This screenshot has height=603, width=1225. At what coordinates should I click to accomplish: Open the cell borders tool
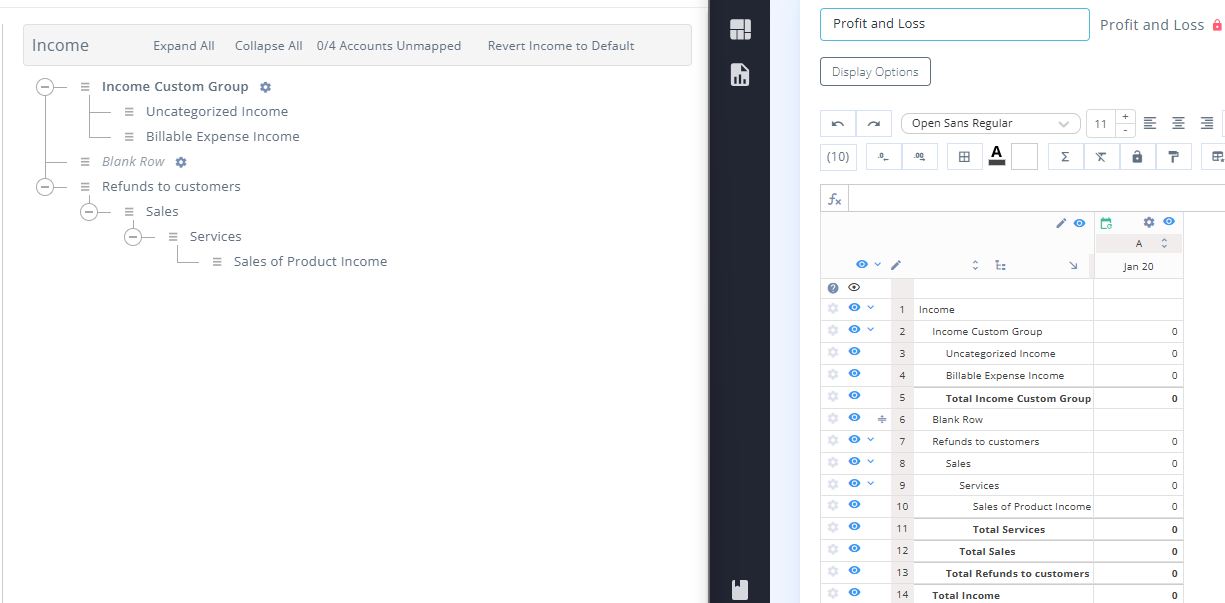965,157
